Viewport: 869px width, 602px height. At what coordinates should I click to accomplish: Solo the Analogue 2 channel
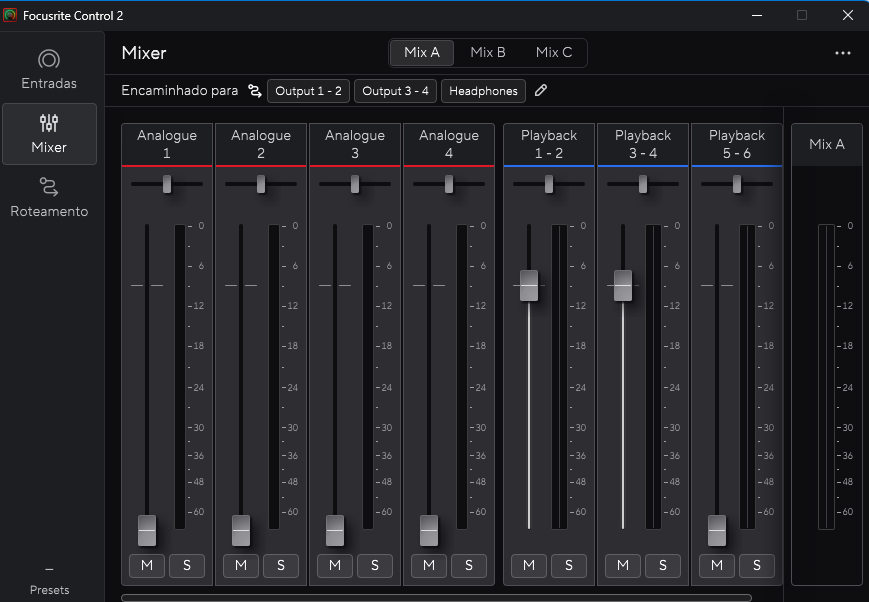[x=281, y=565]
